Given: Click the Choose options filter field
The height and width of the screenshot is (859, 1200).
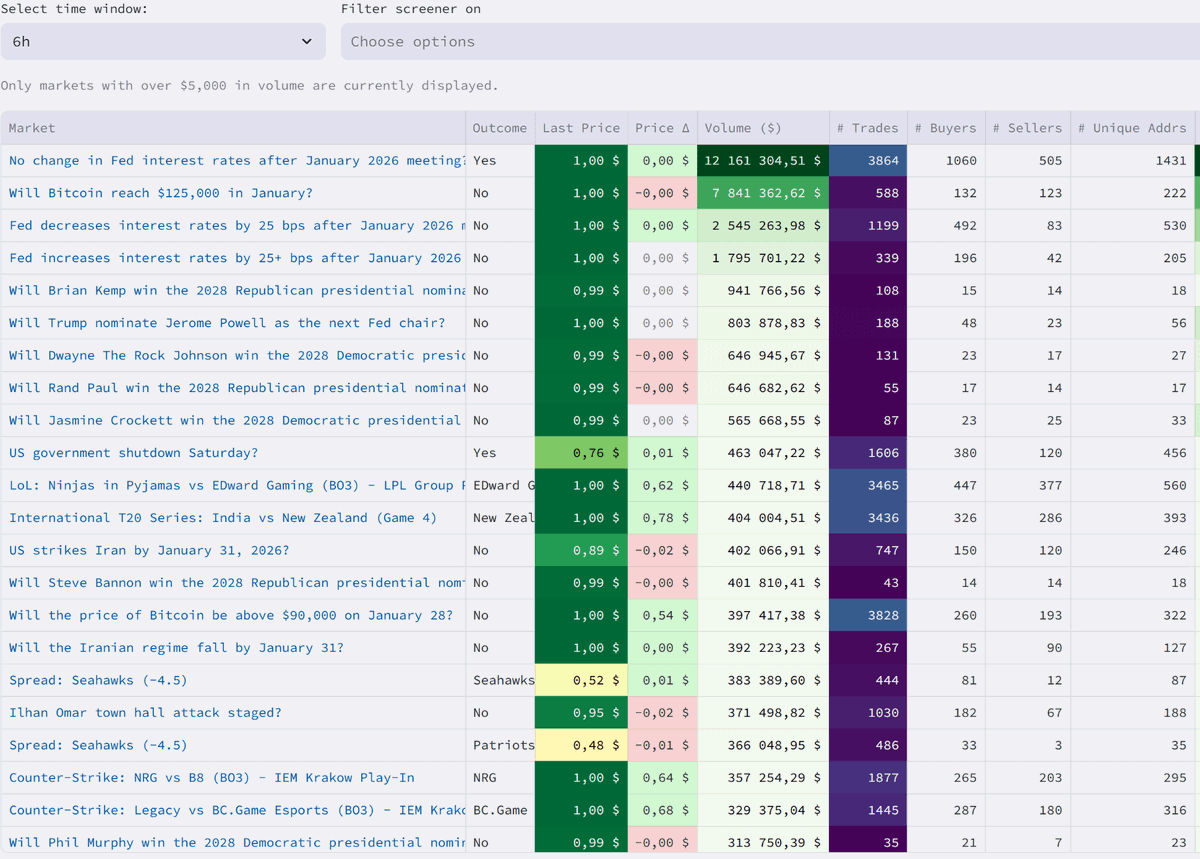Looking at the screenshot, I should [770, 42].
